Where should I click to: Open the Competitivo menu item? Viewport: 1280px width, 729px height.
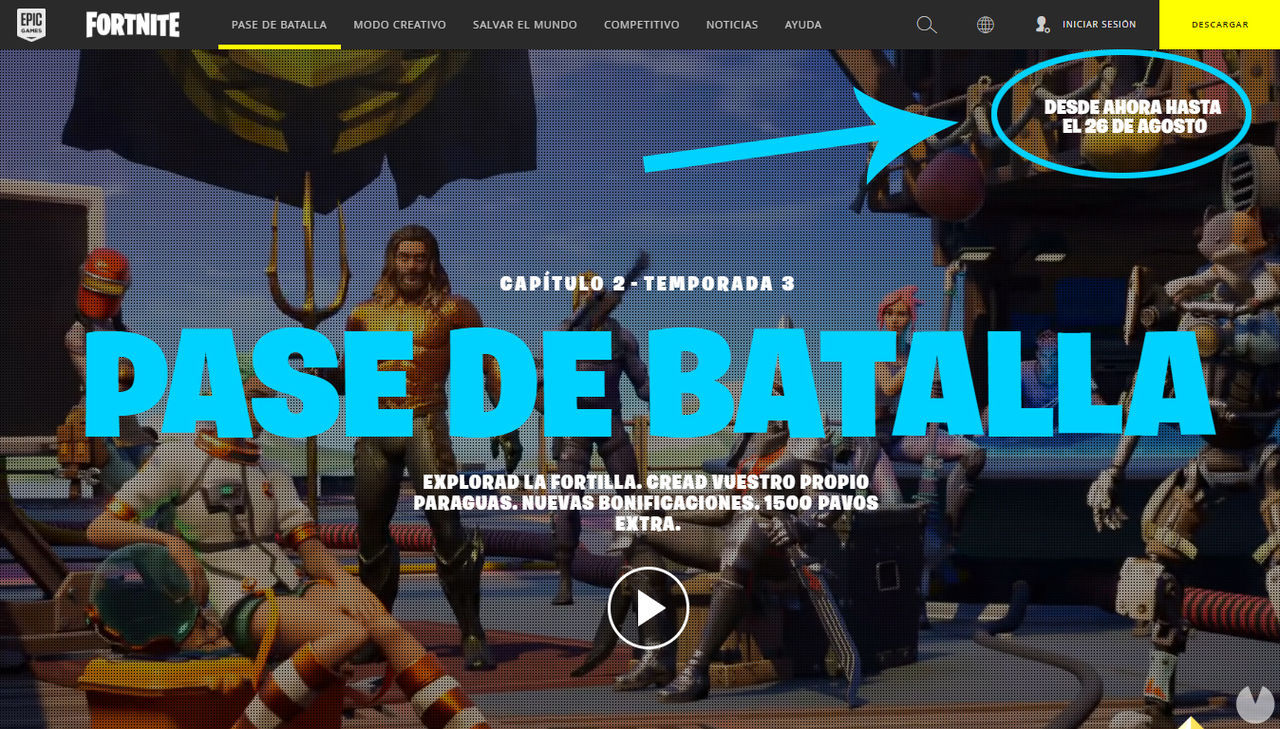(641, 25)
